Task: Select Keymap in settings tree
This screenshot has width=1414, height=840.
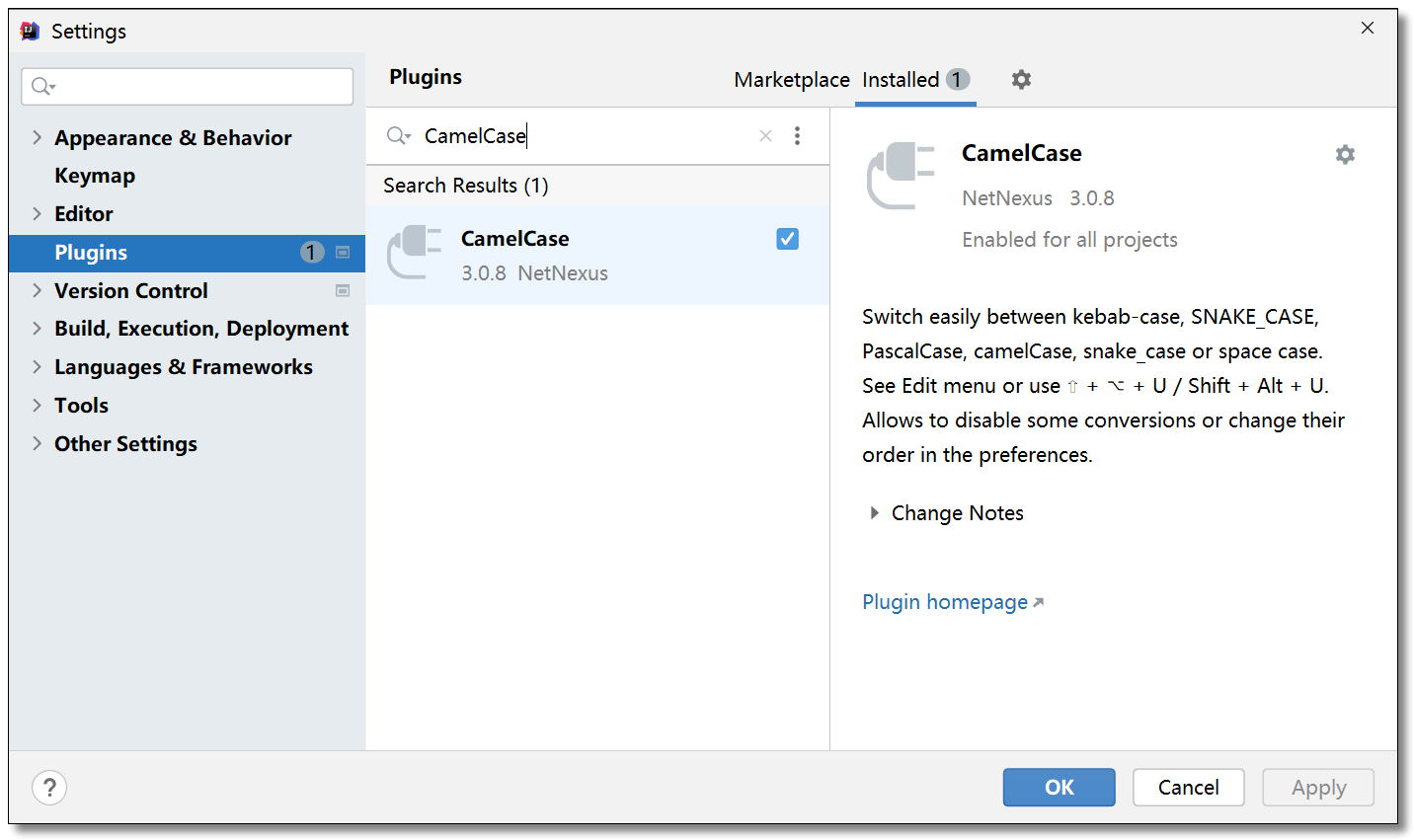Action: pos(95,176)
